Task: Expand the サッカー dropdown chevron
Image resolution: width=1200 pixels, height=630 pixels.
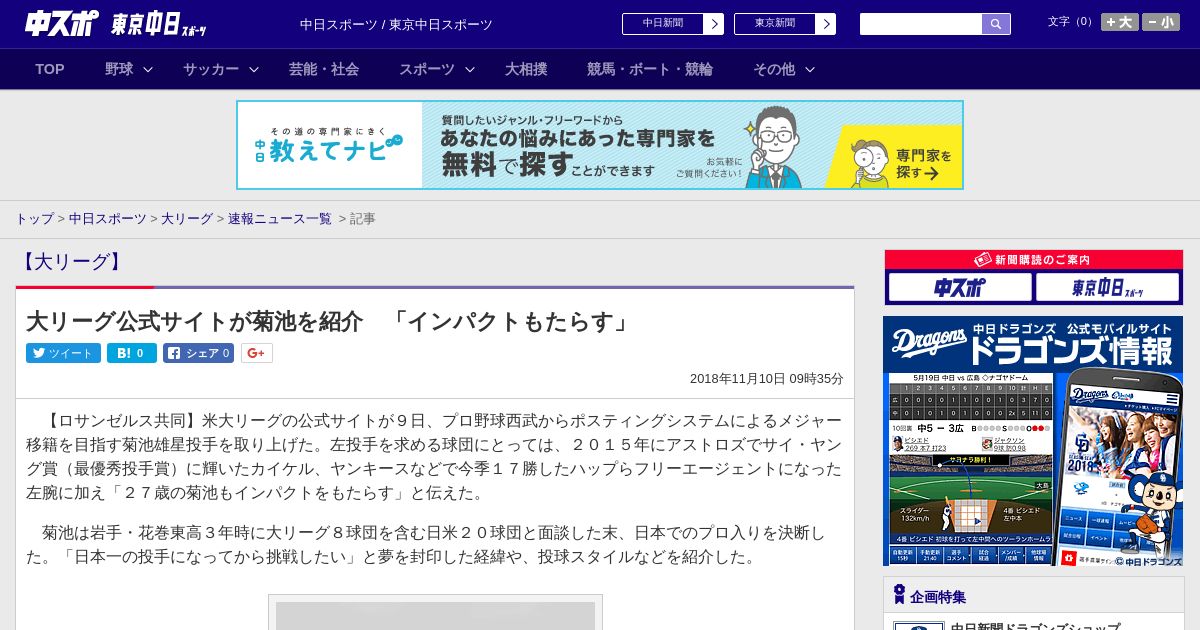Action: tap(254, 69)
